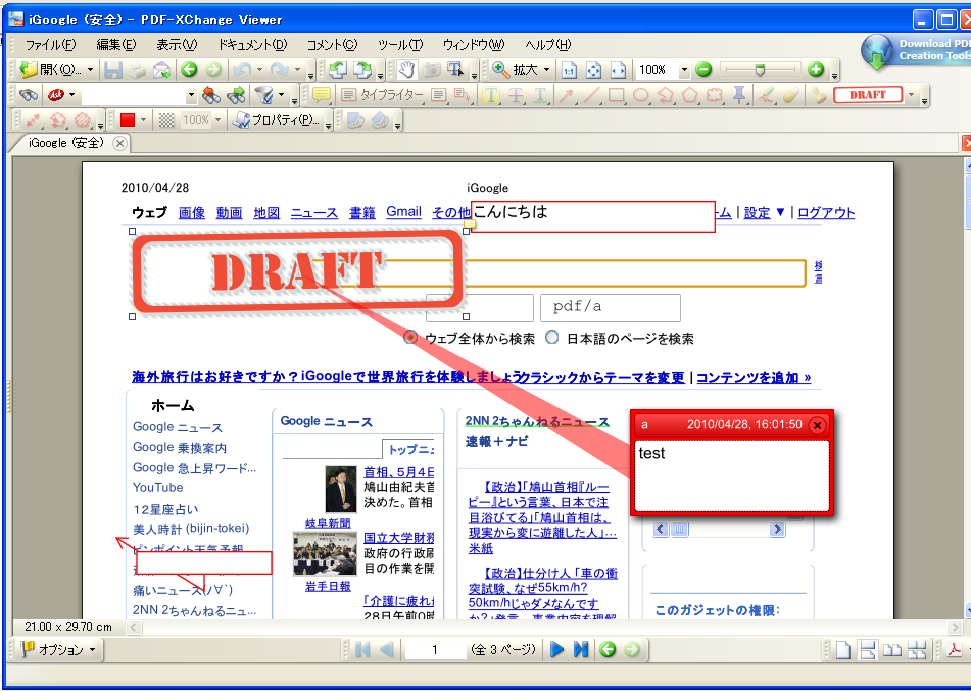The image size is (971, 691).
Task: Click the Fit Page icon
Action: click(x=593, y=70)
